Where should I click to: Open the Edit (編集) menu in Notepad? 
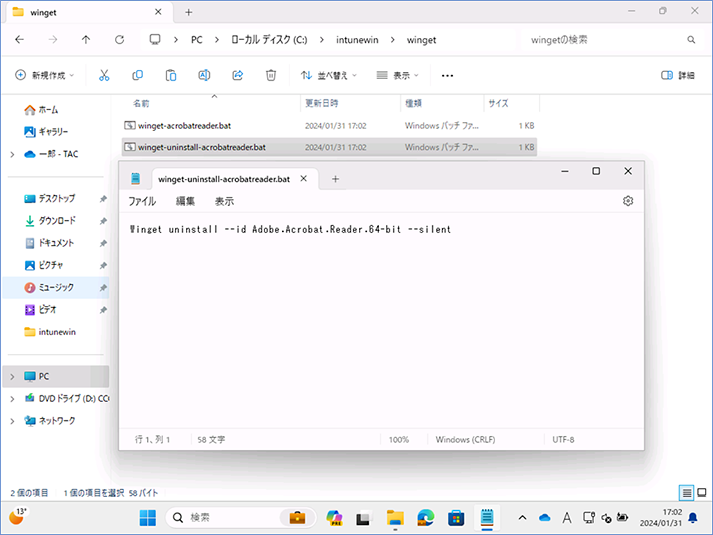pyautogui.click(x=186, y=201)
